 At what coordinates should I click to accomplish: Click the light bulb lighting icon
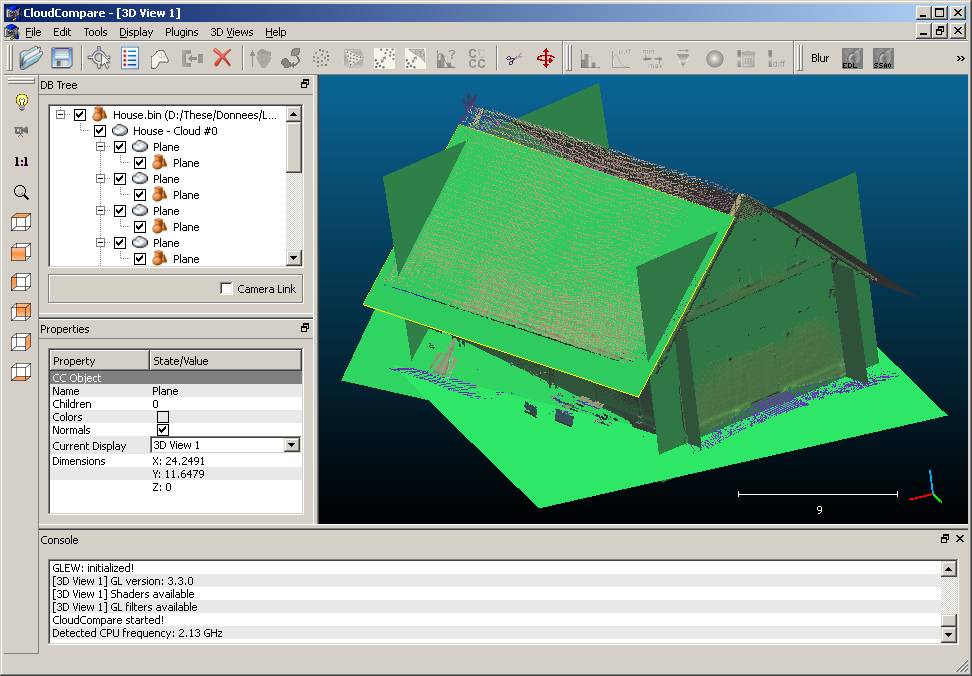click(21, 102)
